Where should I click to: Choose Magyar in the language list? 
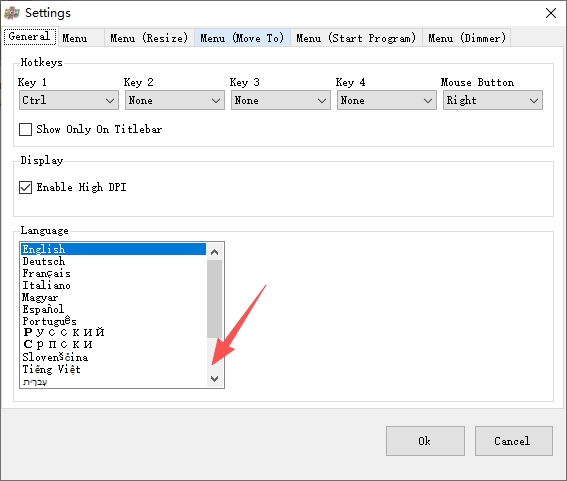(x=113, y=297)
